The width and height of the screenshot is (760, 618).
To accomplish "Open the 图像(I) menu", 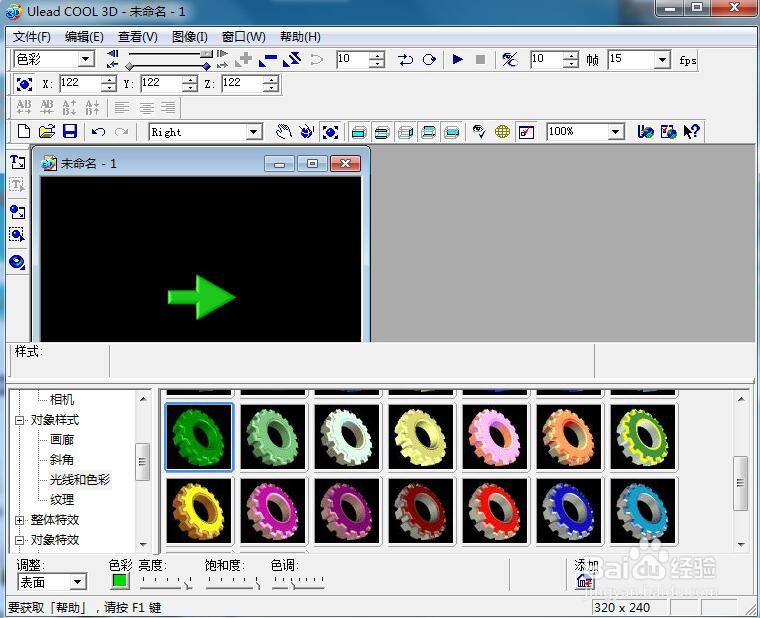I will pos(190,37).
